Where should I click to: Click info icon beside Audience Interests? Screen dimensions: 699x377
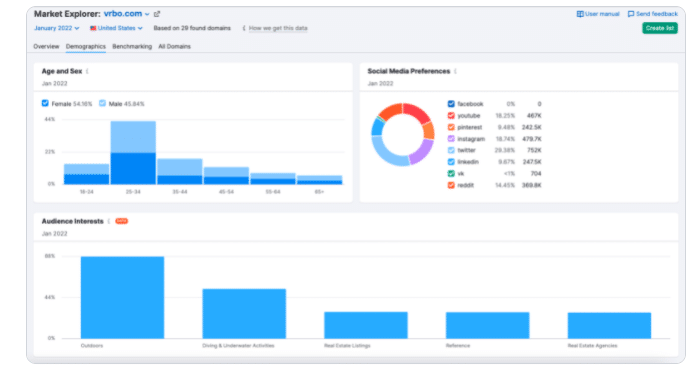(x=109, y=221)
